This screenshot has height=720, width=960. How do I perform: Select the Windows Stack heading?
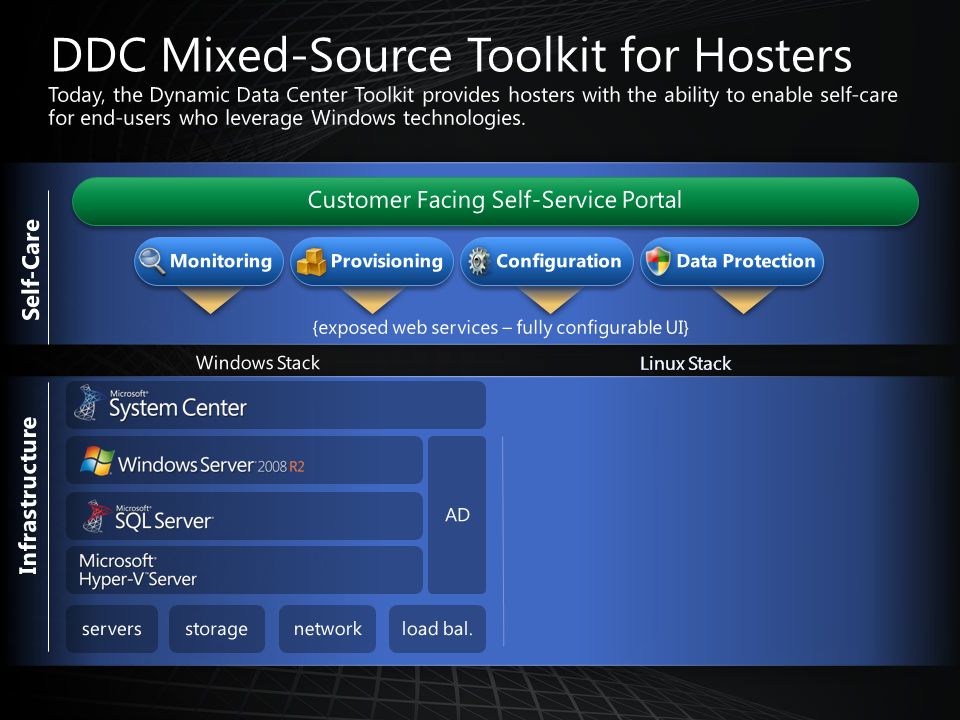click(x=258, y=363)
